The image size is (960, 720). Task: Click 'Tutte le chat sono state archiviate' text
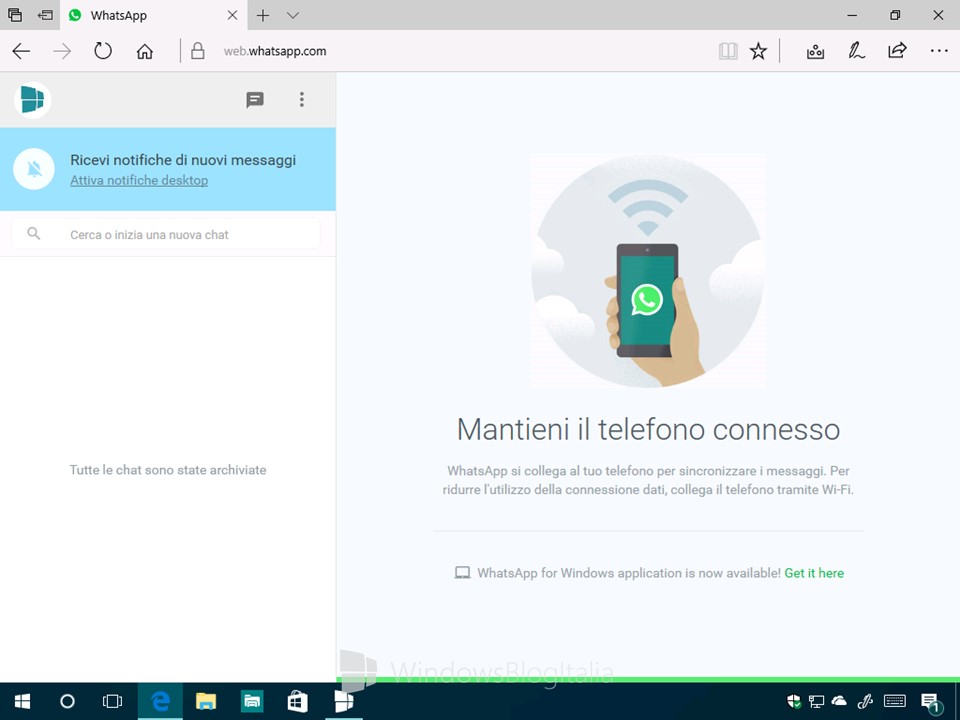[168, 470]
